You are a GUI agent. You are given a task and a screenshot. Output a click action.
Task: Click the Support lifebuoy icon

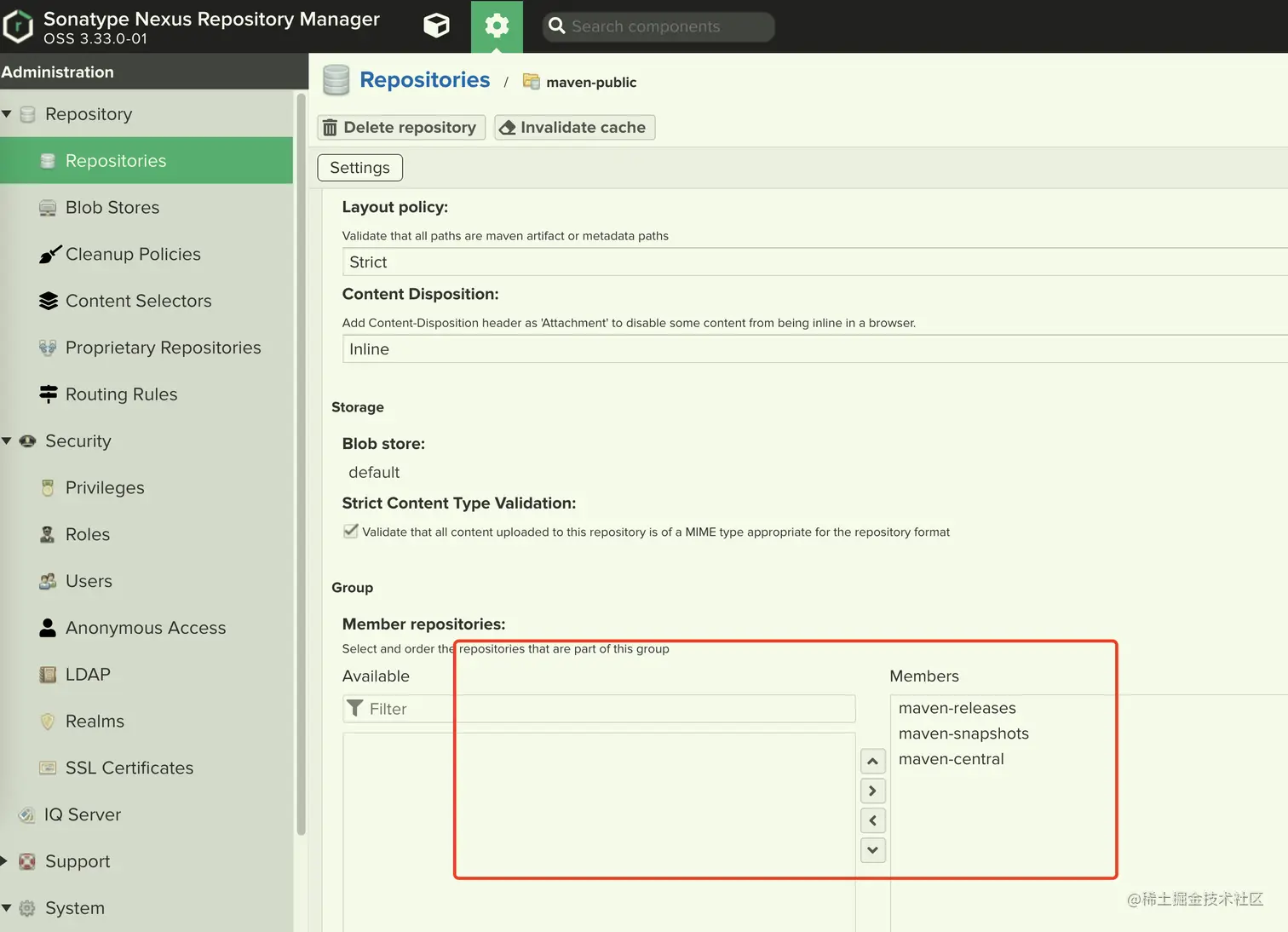27,861
